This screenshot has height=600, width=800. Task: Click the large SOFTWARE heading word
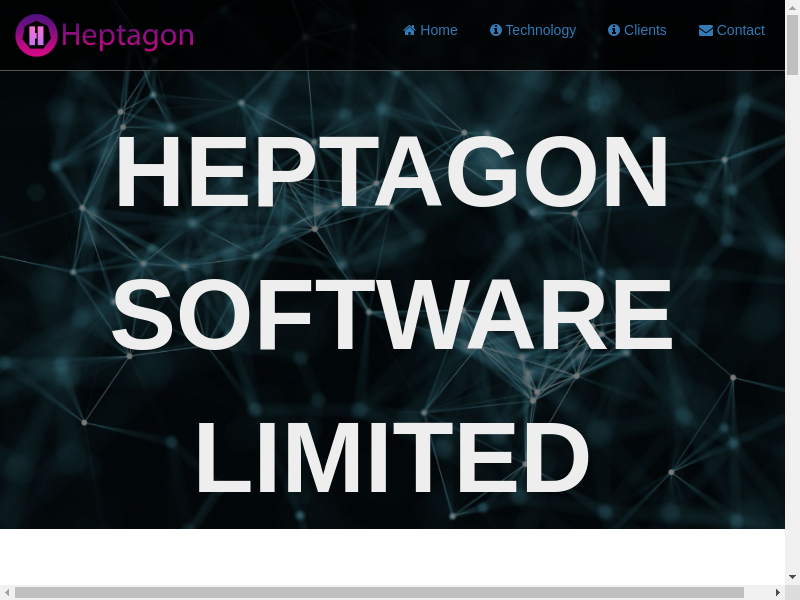[x=392, y=315]
